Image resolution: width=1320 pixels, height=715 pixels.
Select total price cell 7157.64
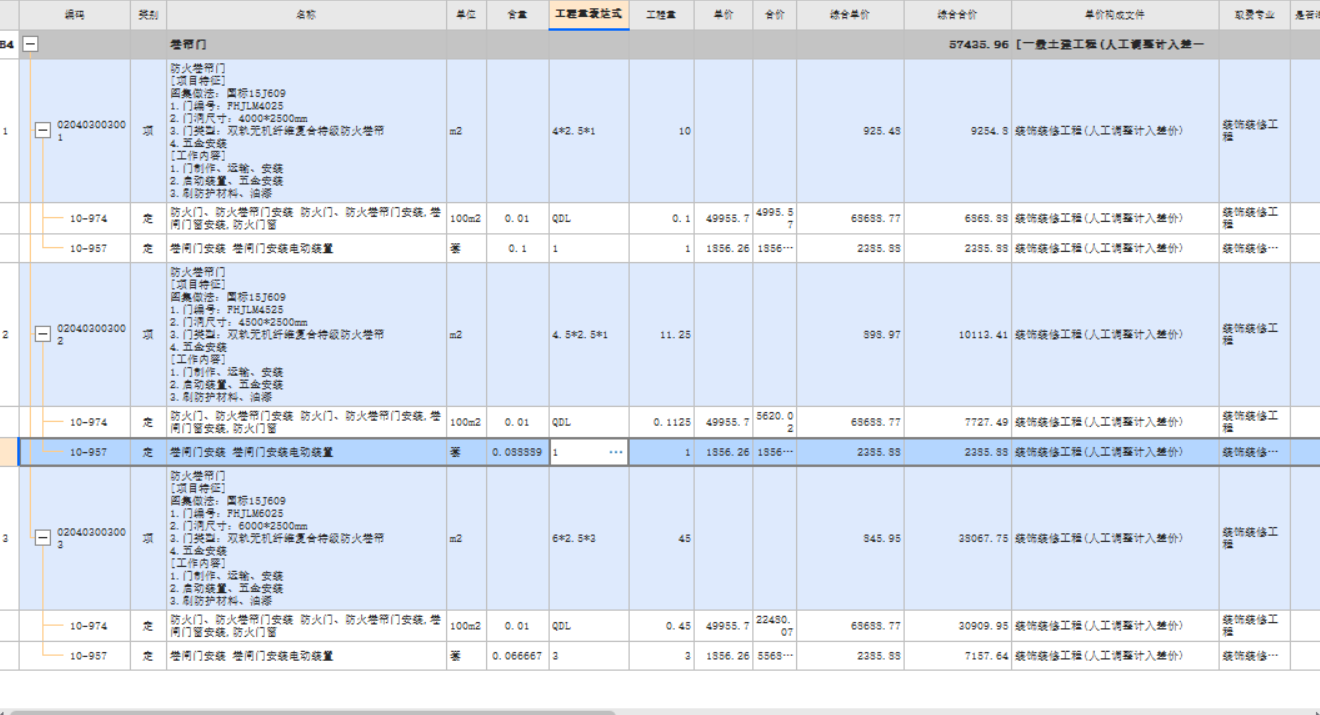click(x=958, y=656)
